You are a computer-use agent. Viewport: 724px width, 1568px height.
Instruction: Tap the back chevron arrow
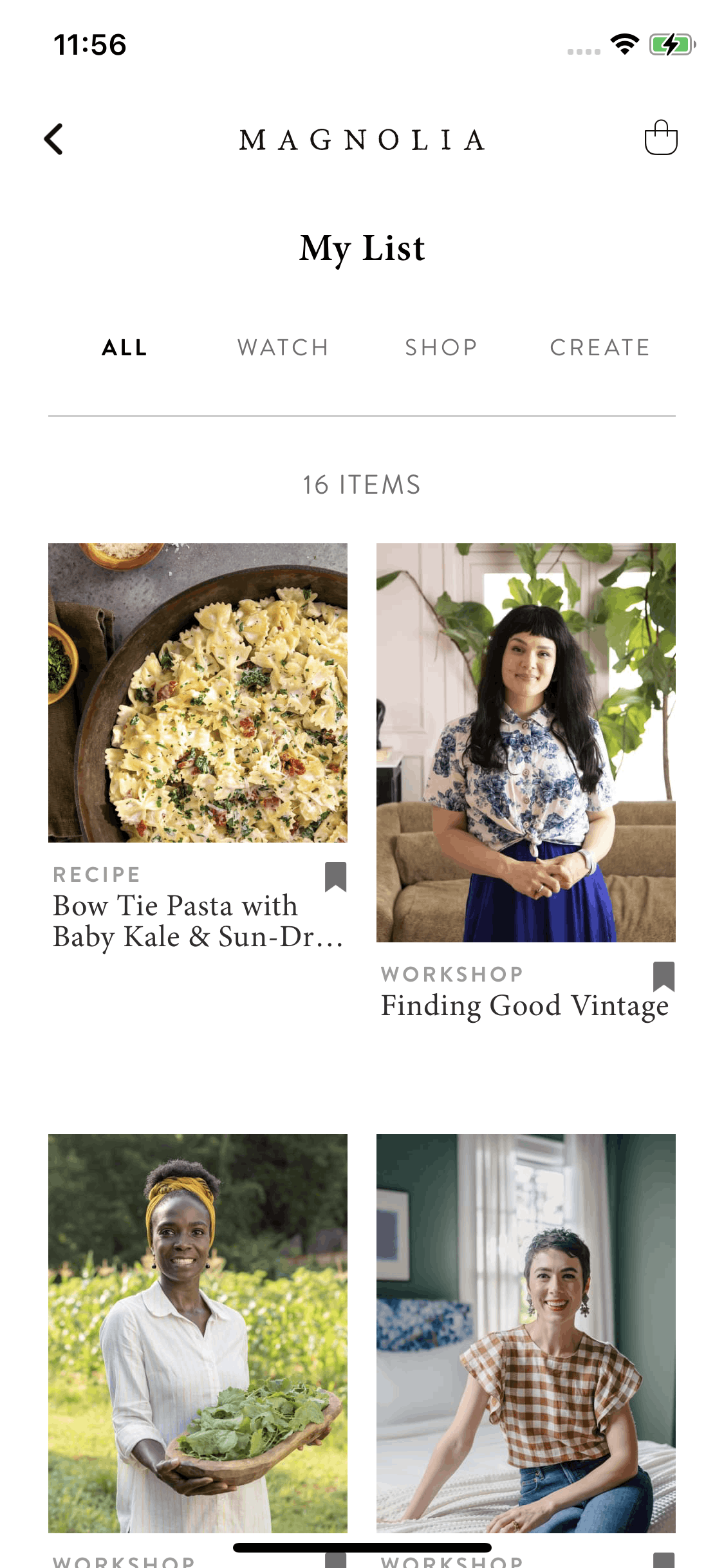(54, 139)
